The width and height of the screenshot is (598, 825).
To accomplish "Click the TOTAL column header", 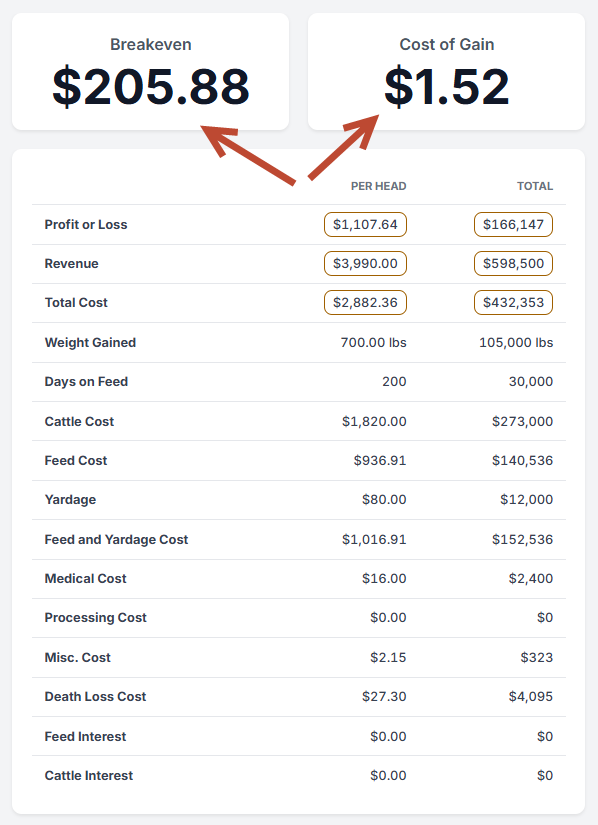I will click(x=535, y=186).
